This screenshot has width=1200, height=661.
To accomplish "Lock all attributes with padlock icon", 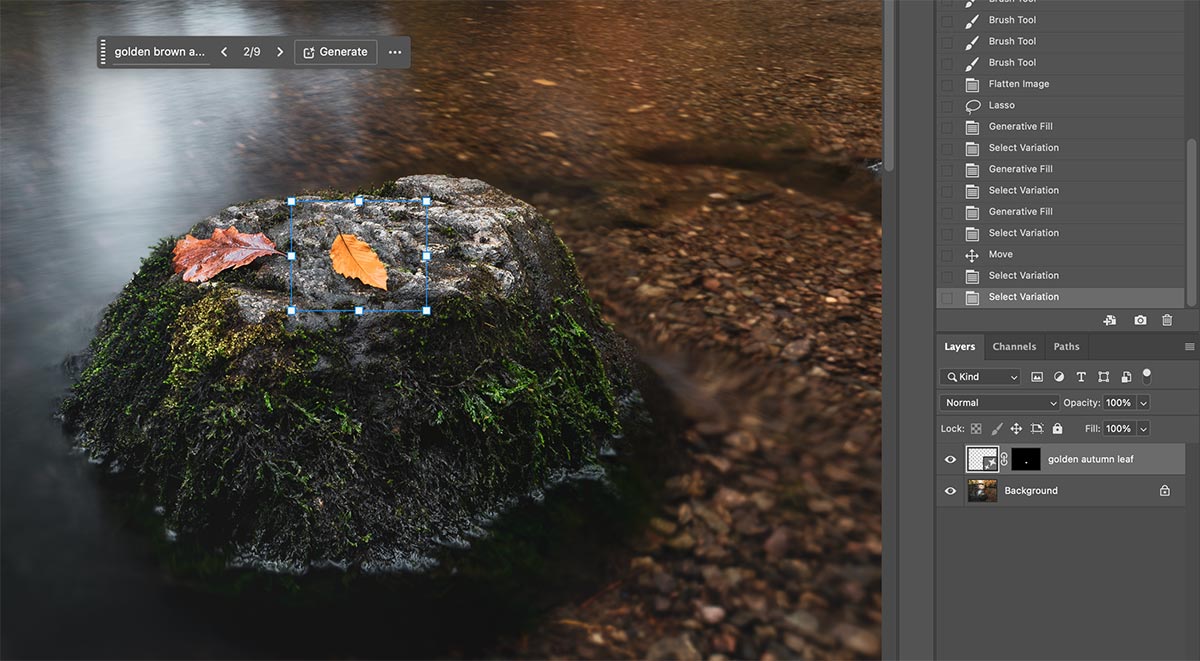I will pos(1057,429).
